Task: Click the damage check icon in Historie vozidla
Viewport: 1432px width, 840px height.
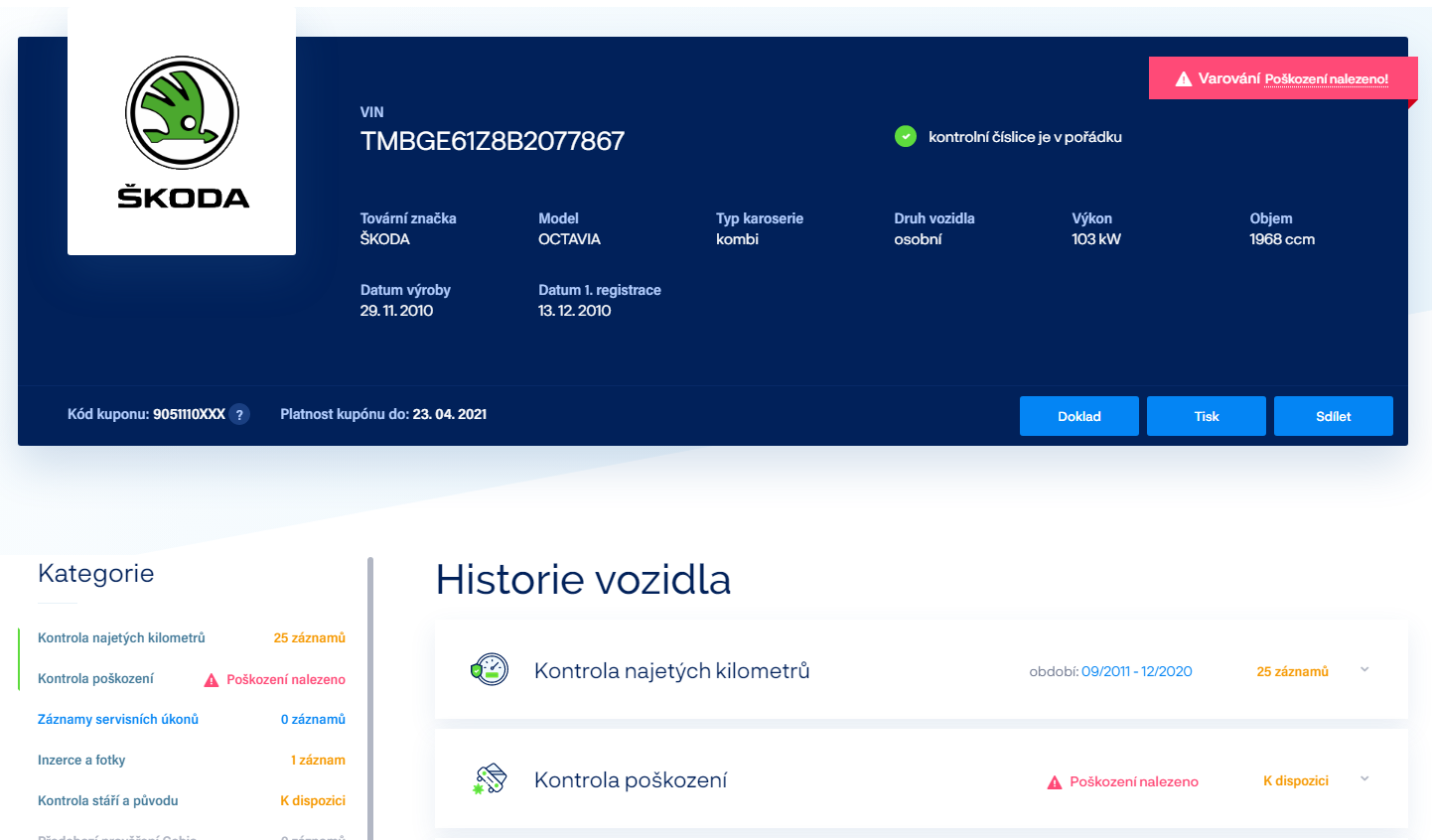Action: point(490,779)
